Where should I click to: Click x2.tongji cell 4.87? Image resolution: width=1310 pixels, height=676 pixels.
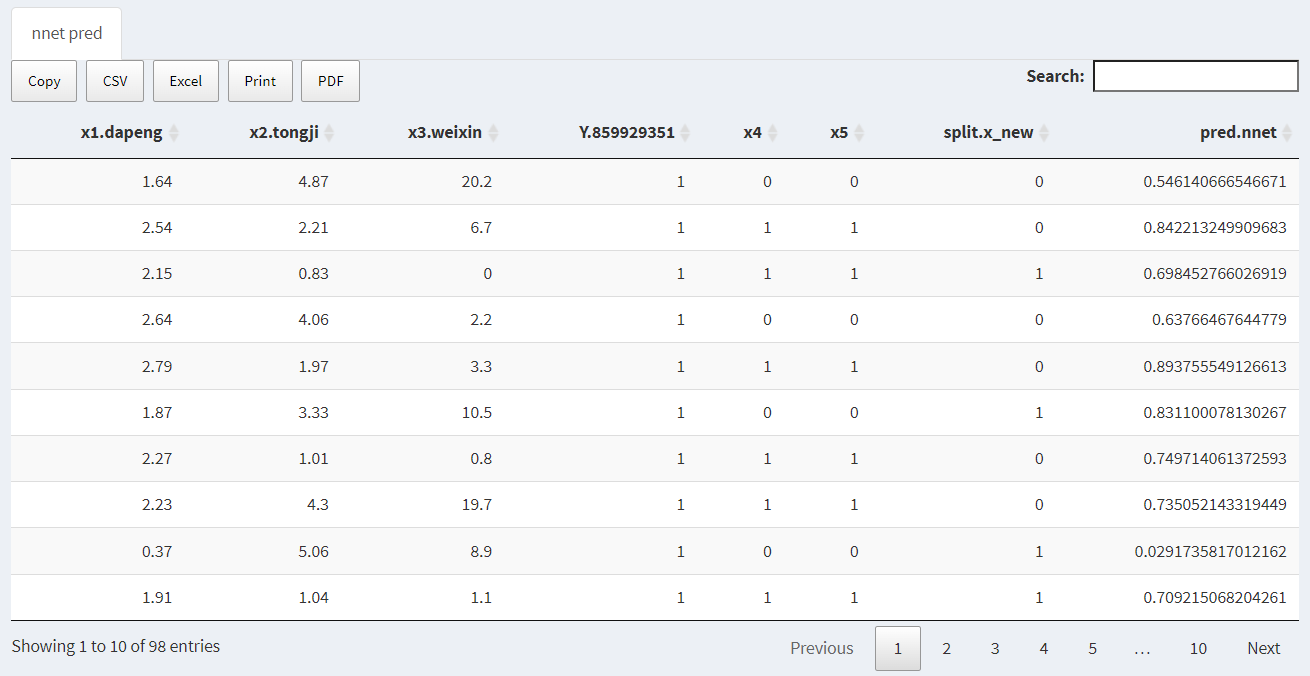[313, 182]
